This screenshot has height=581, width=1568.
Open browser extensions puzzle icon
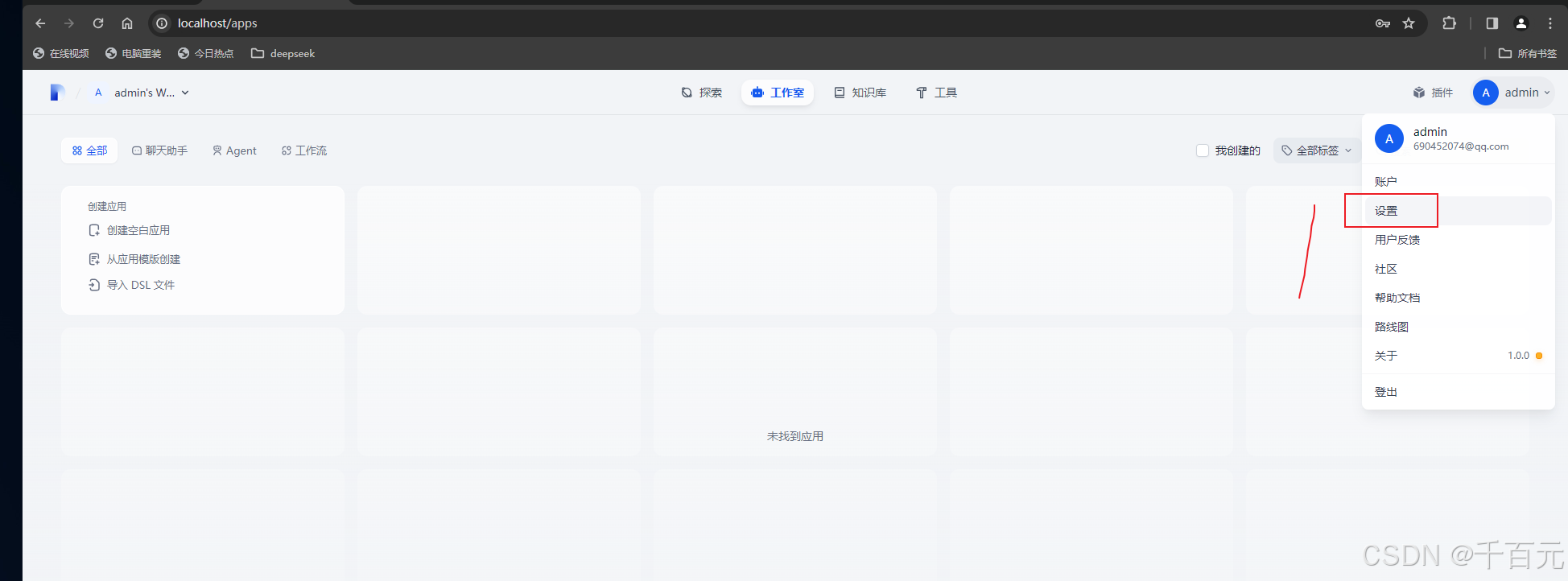click(1450, 23)
